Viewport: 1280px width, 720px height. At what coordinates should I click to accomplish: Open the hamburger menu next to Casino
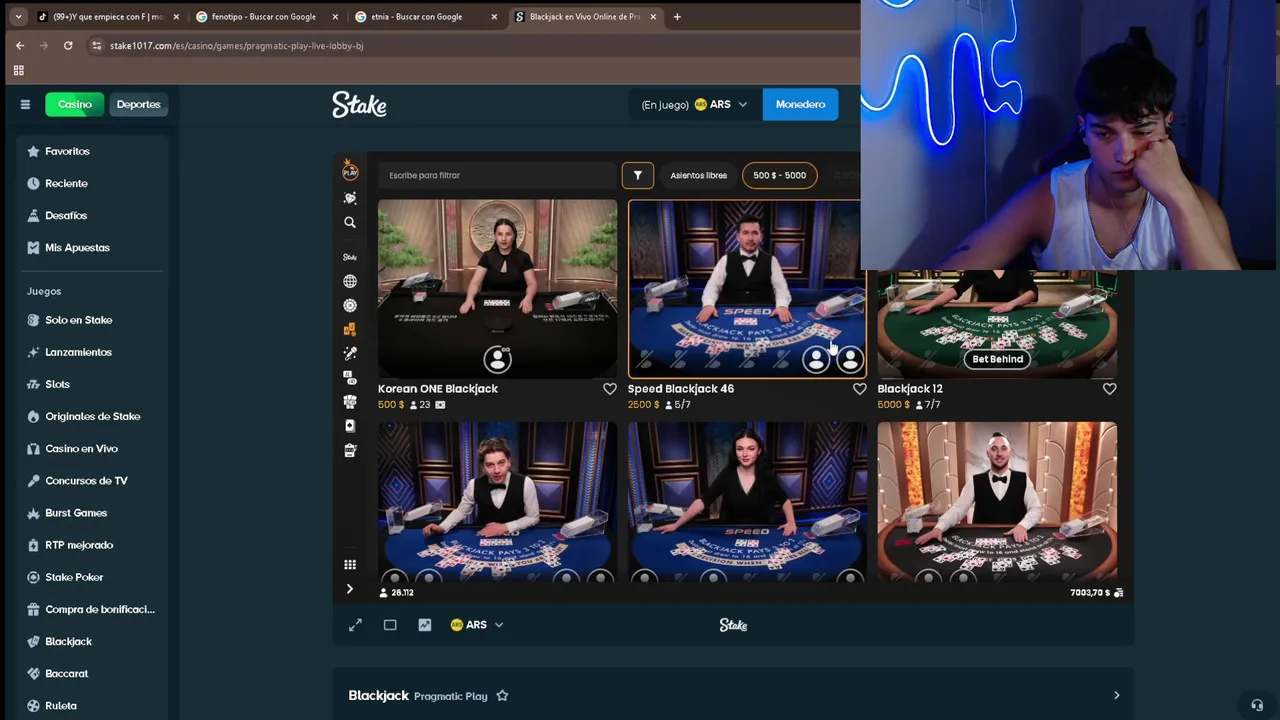pyautogui.click(x=25, y=104)
